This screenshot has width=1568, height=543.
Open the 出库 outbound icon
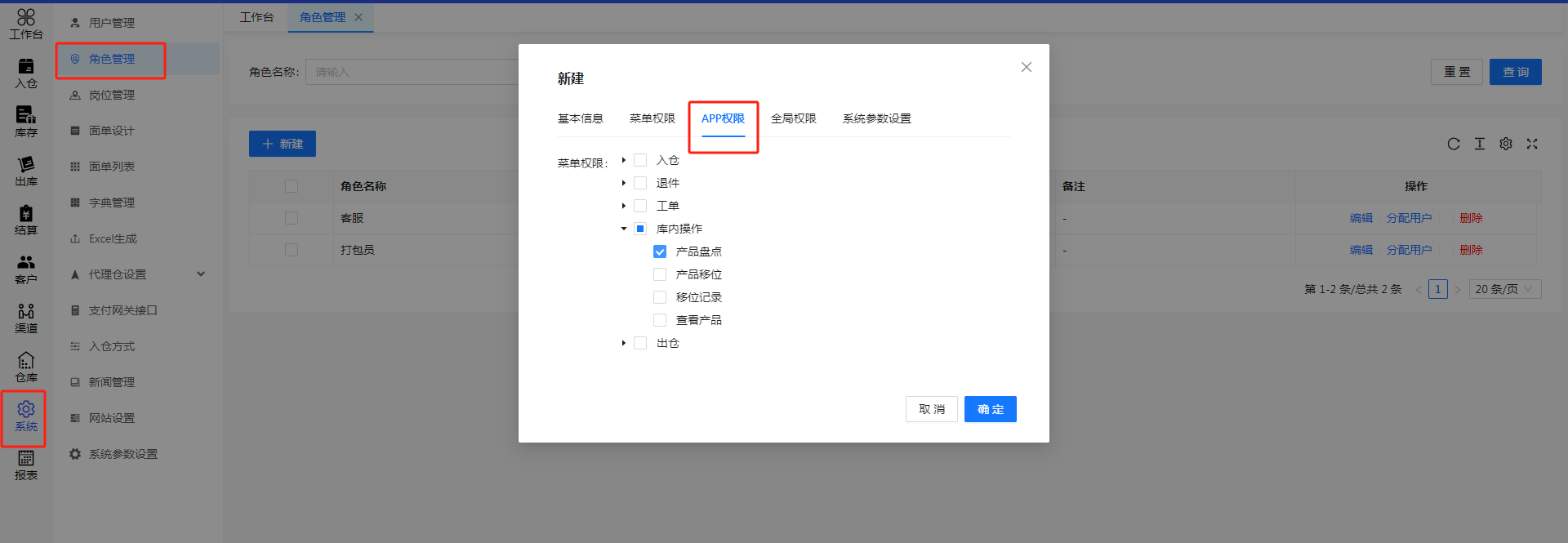(x=26, y=171)
